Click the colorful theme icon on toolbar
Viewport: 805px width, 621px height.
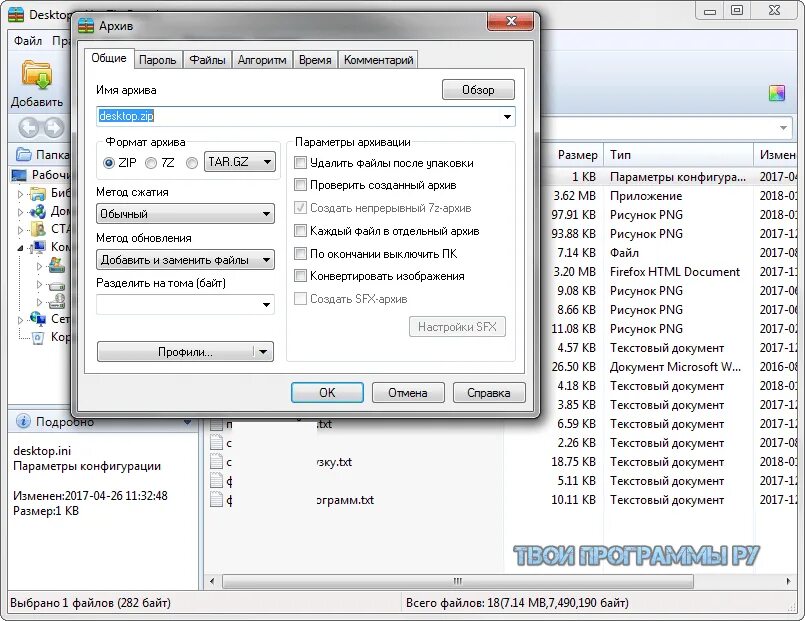pos(777,93)
